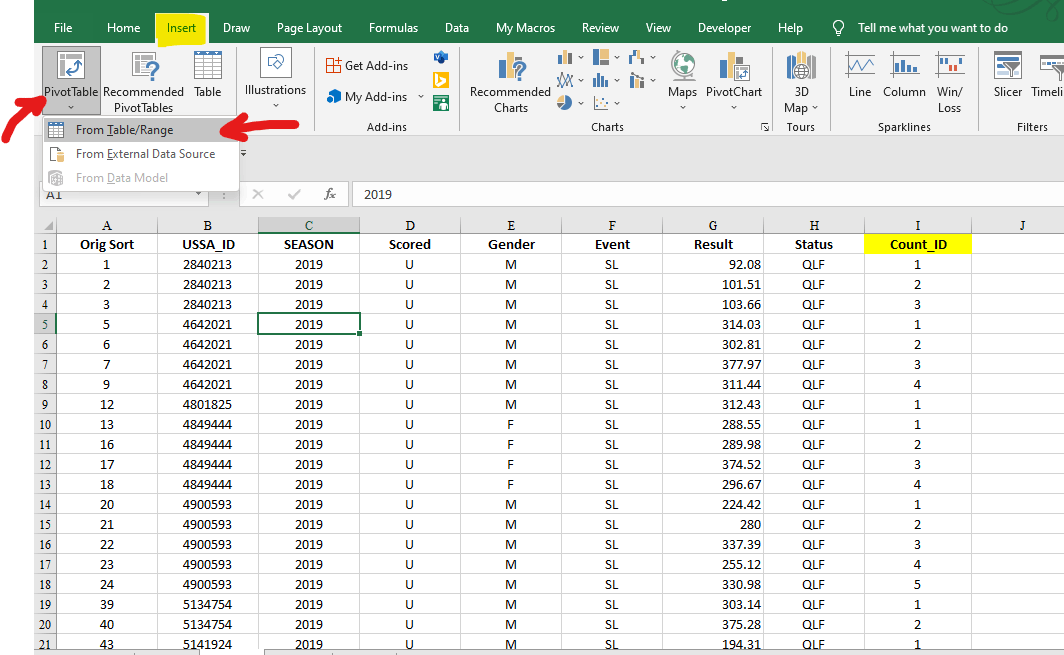
Task: Click the Insert Function fx button
Action: click(330, 194)
